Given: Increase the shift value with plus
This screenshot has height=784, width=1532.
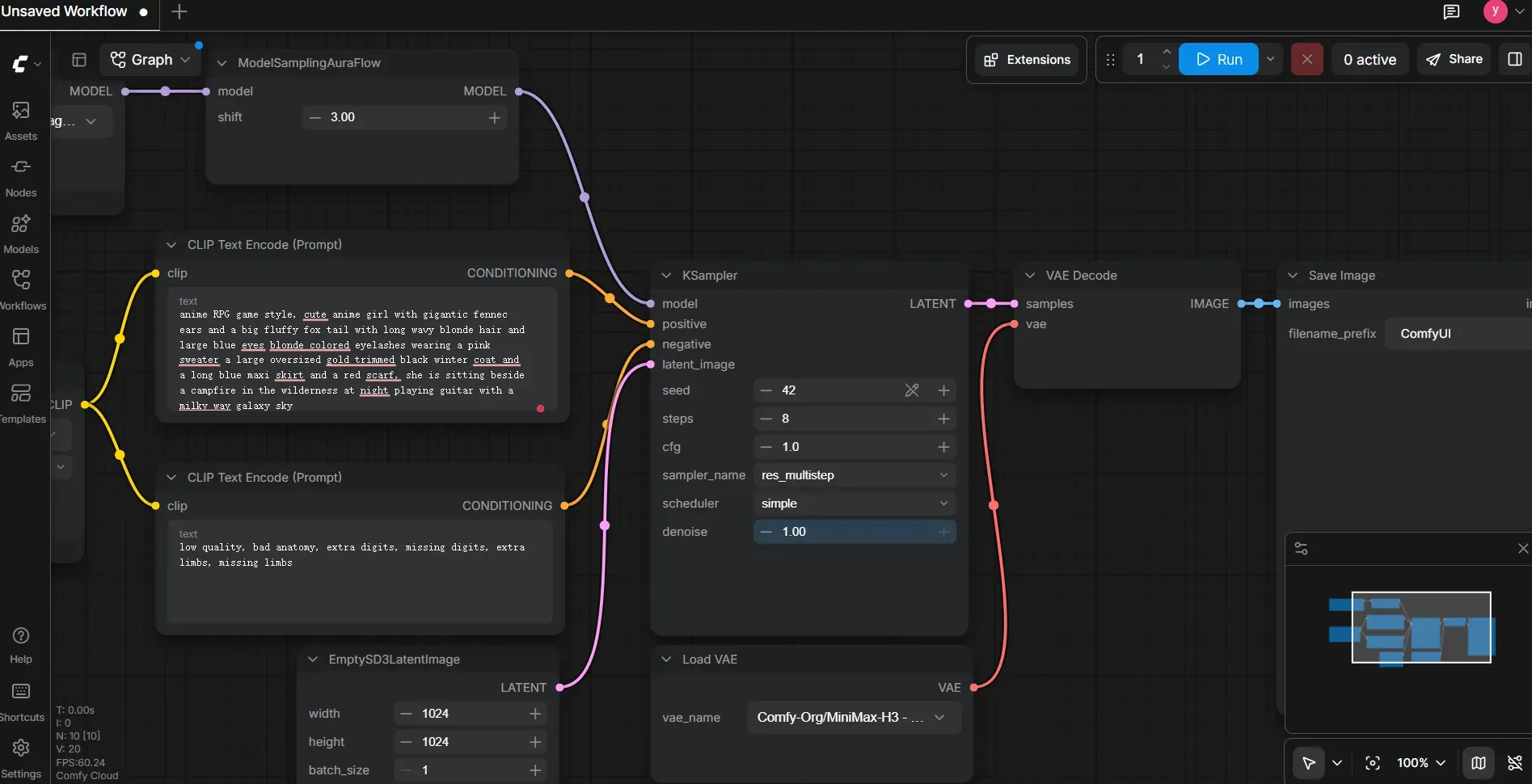Looking at the screenshot, I should (494, 117).
